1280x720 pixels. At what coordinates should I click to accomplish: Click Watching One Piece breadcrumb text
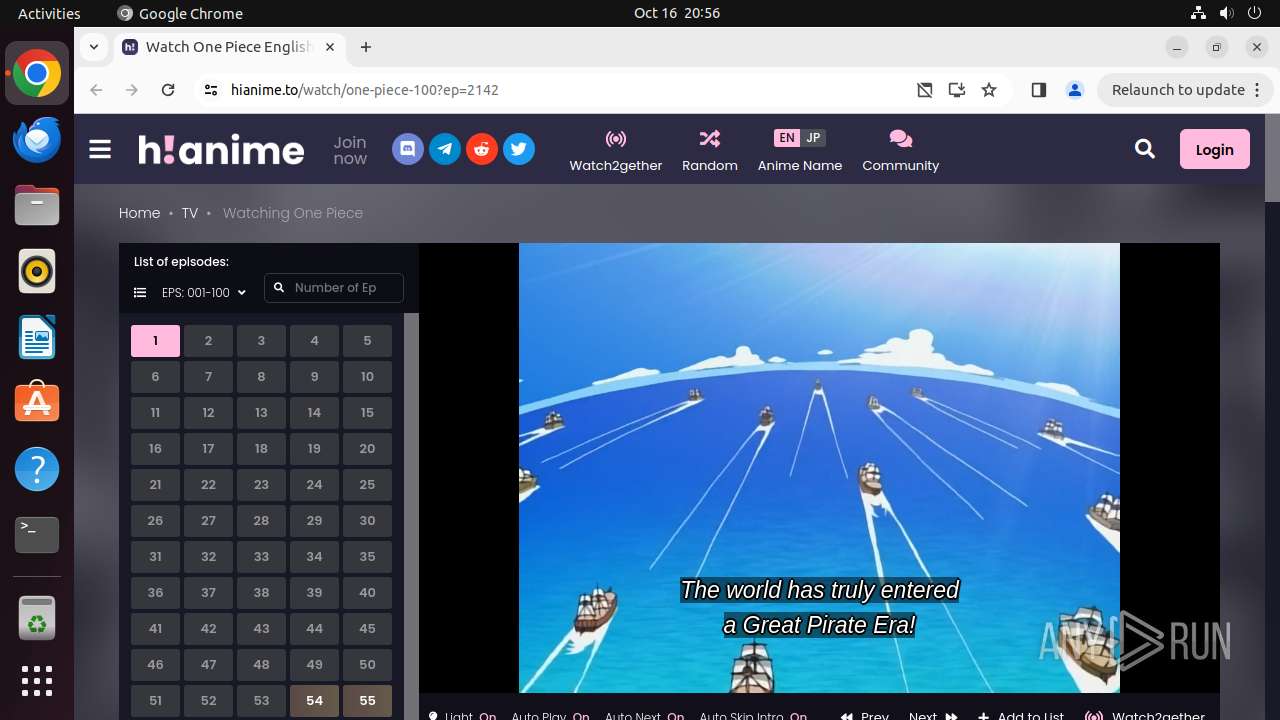tap(293, 213)
